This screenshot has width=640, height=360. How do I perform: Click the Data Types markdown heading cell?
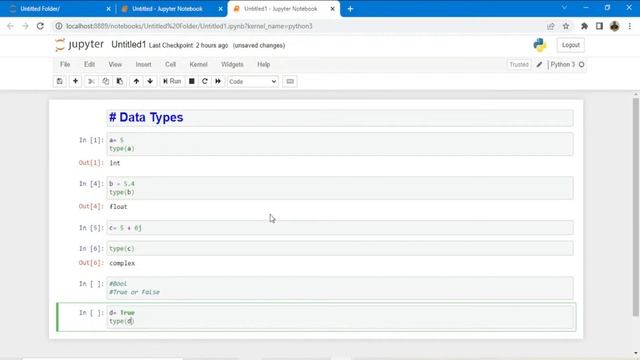pyautogui.click(x=340, y=118)
